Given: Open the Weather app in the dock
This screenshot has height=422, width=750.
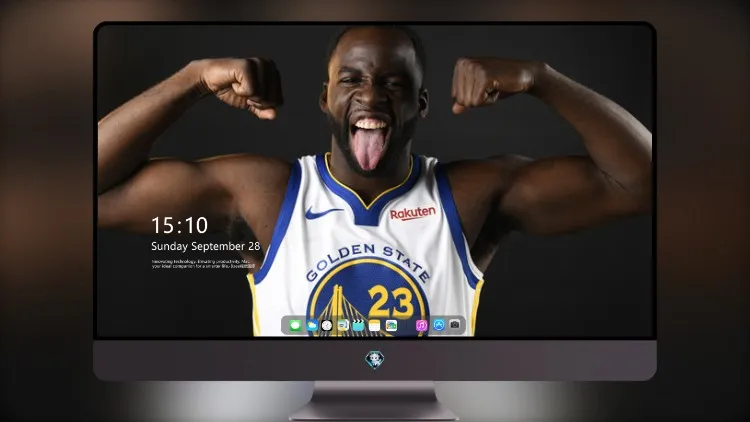Looking at the screenshot, I should [311, 326].
